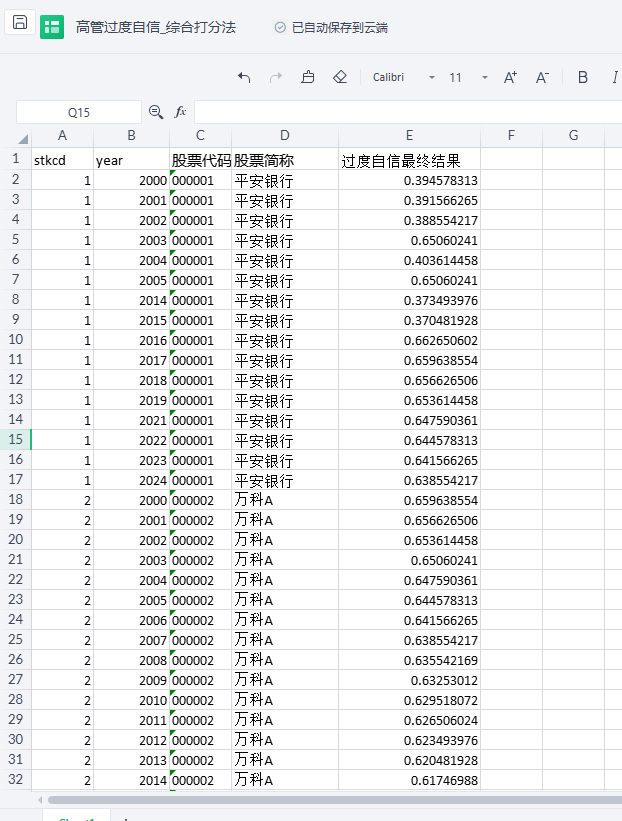Select column A header
Viewport: 622px width, 821px height.
tap(62, 136)
